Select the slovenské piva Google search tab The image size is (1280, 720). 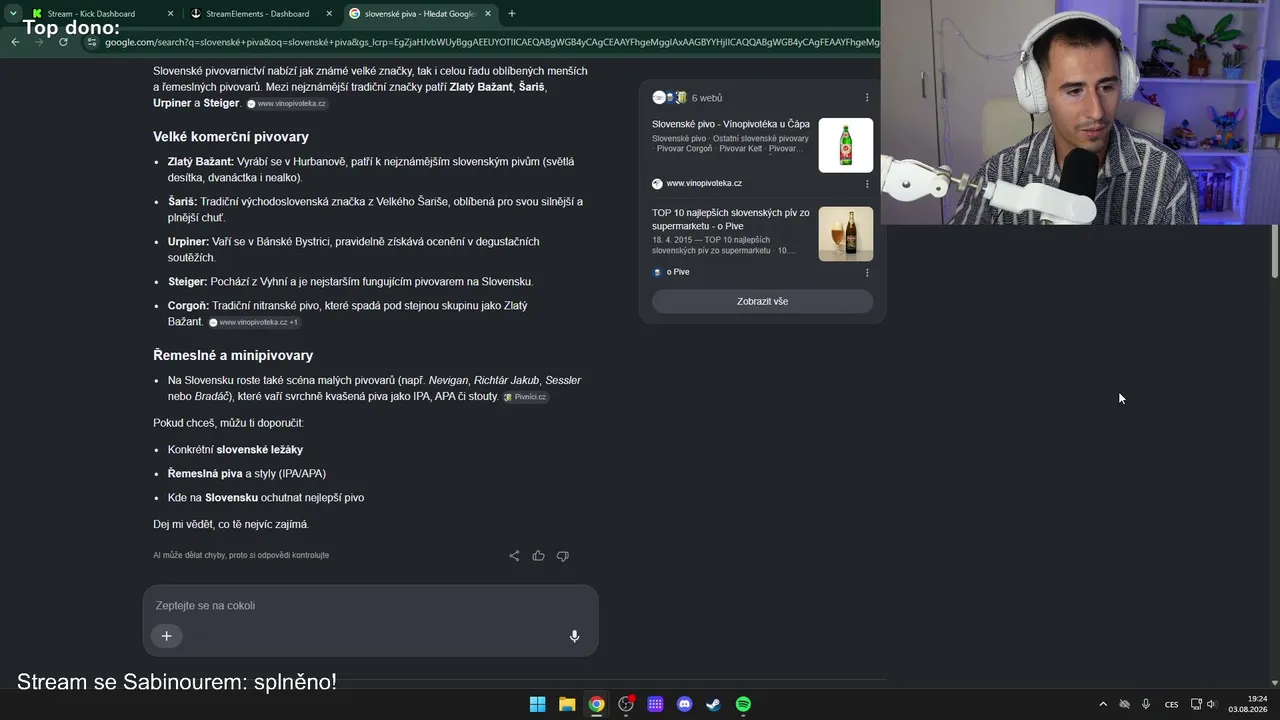pyautogui.click(x=420, y=14)
